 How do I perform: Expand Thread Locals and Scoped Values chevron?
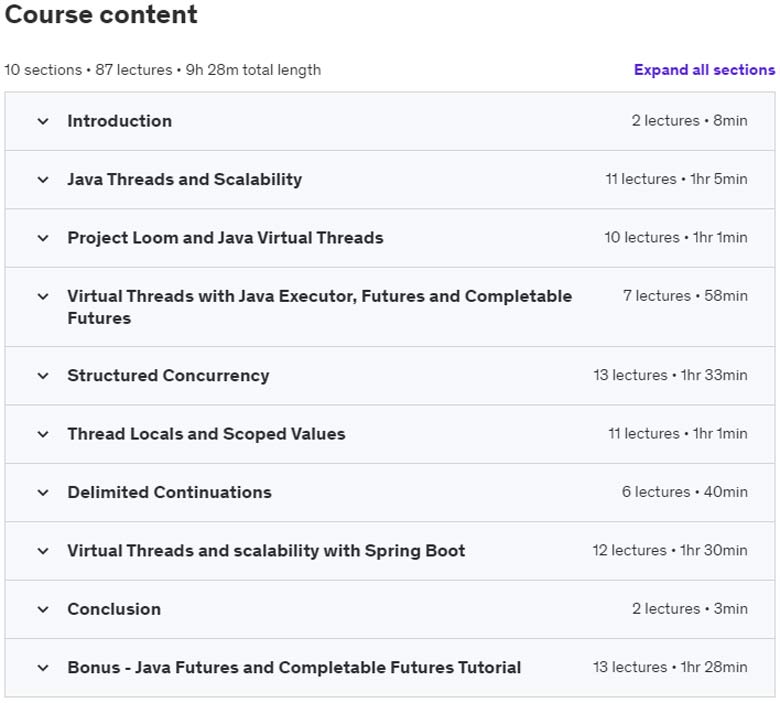[43, 434]
